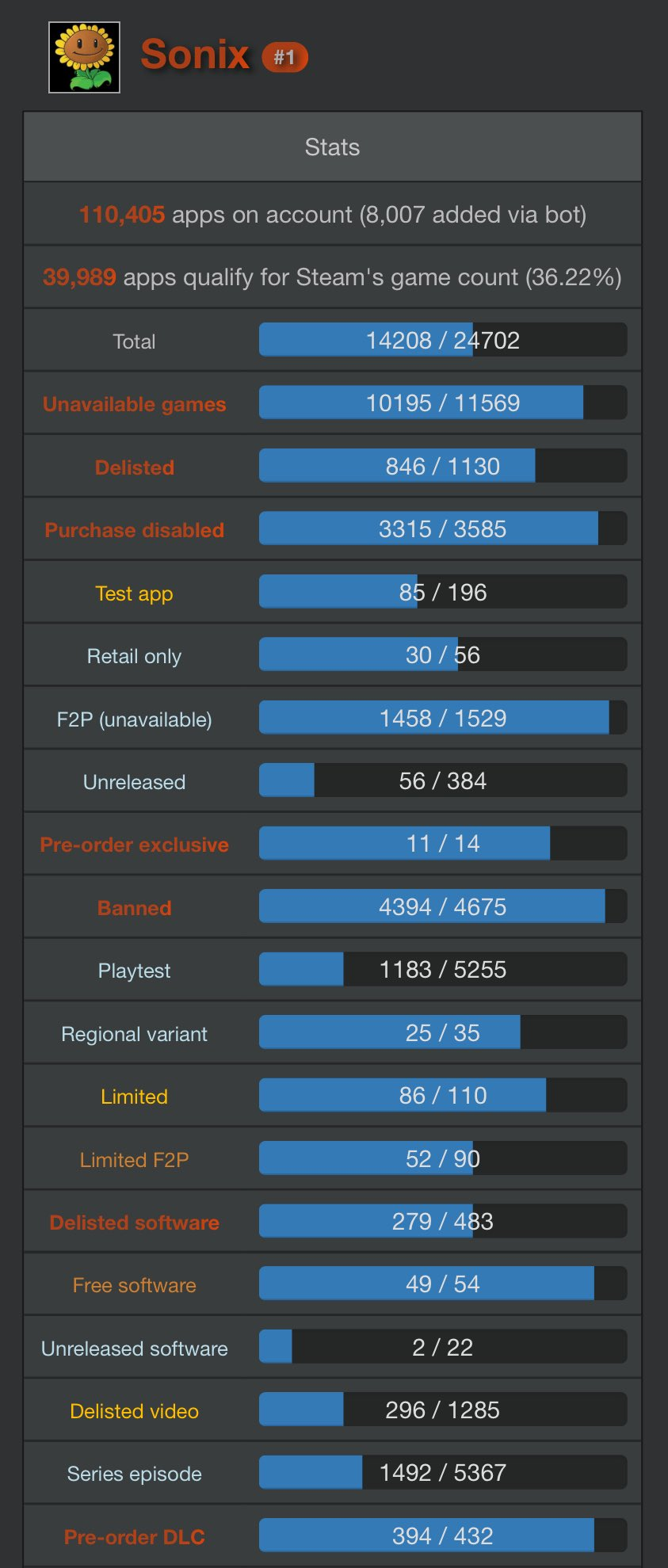Open the Unavailable games category link
The width and height of the screenshot is (668, 1568).
coord(134,404)
